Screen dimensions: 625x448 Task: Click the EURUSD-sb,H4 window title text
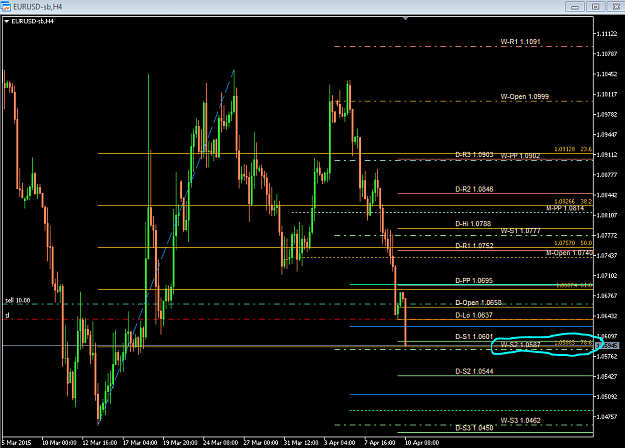coord(38,7)
